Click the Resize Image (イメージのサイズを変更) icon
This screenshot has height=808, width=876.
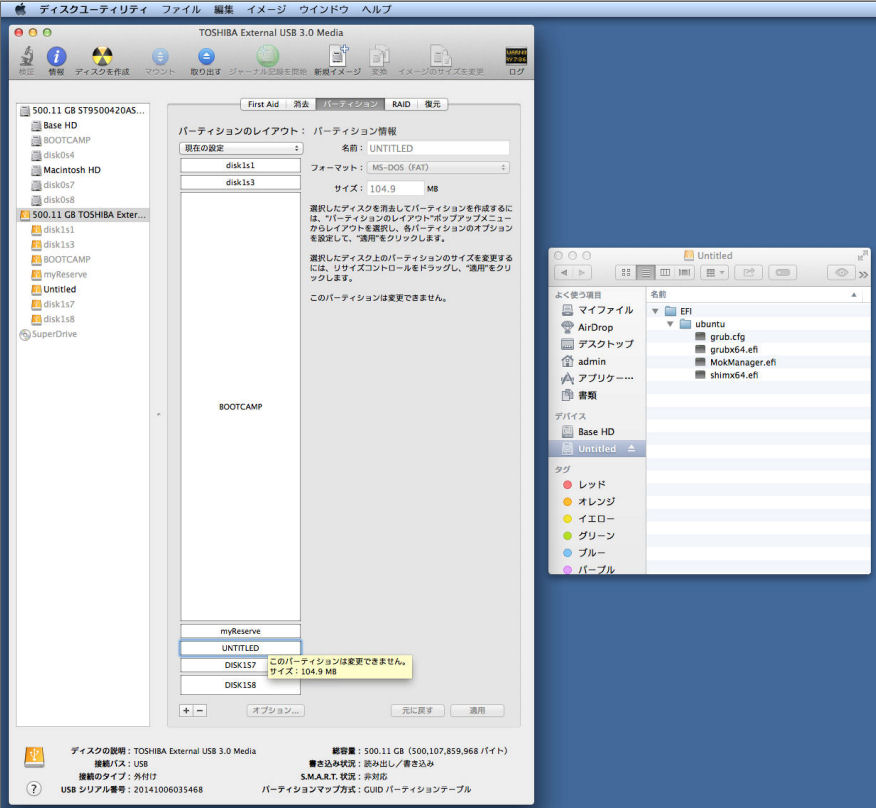[441, 56]
